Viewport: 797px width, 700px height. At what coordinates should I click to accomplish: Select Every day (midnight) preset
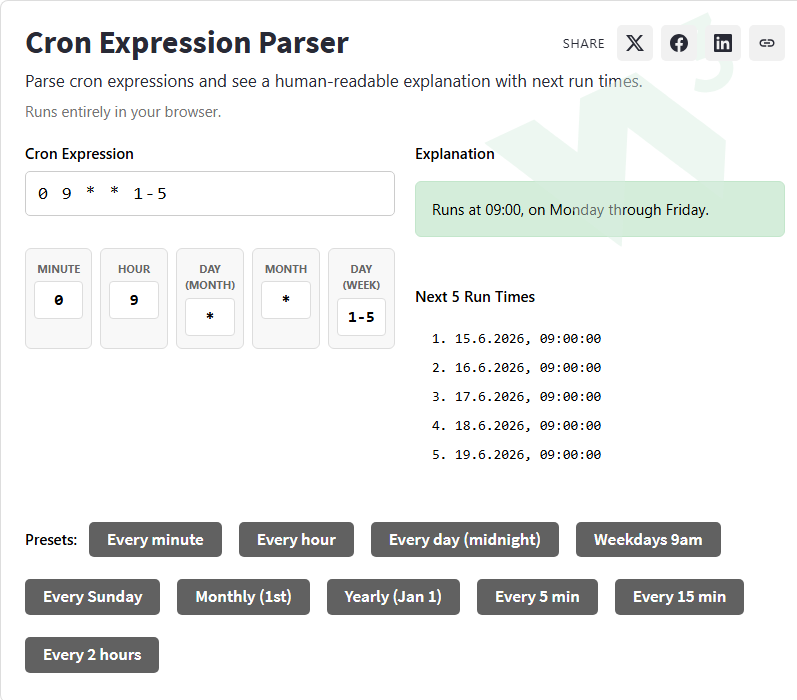(x=465, y=539)
